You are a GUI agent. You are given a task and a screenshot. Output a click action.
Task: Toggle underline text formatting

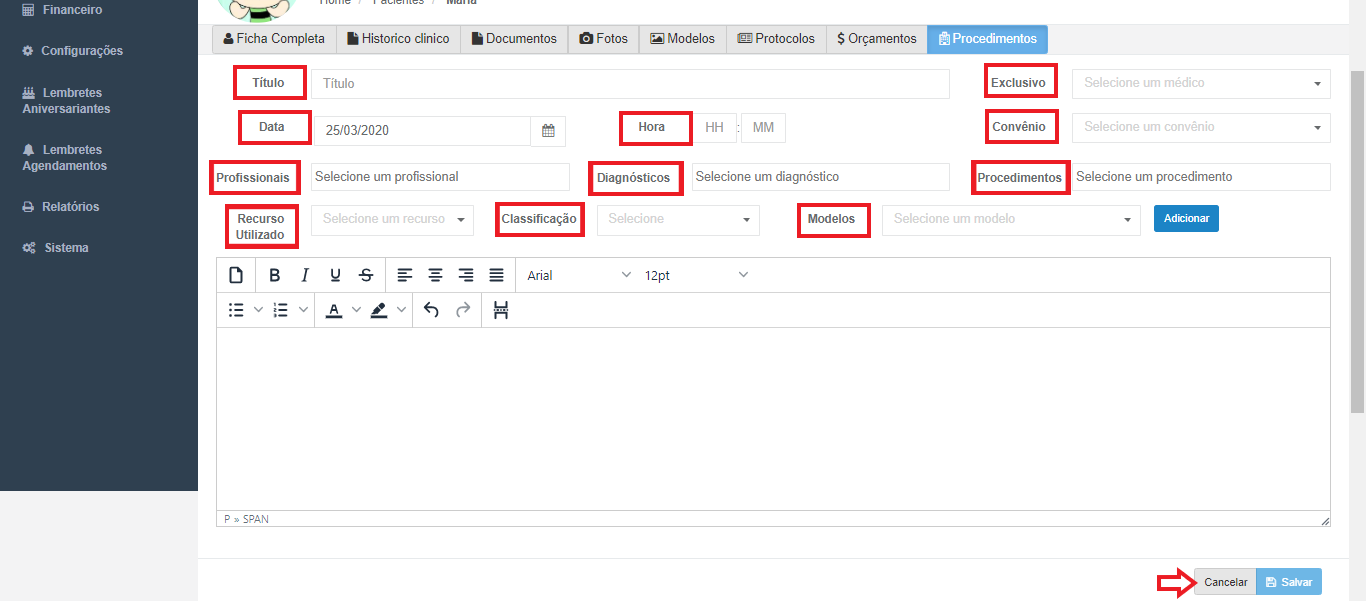tap(335, 275)
